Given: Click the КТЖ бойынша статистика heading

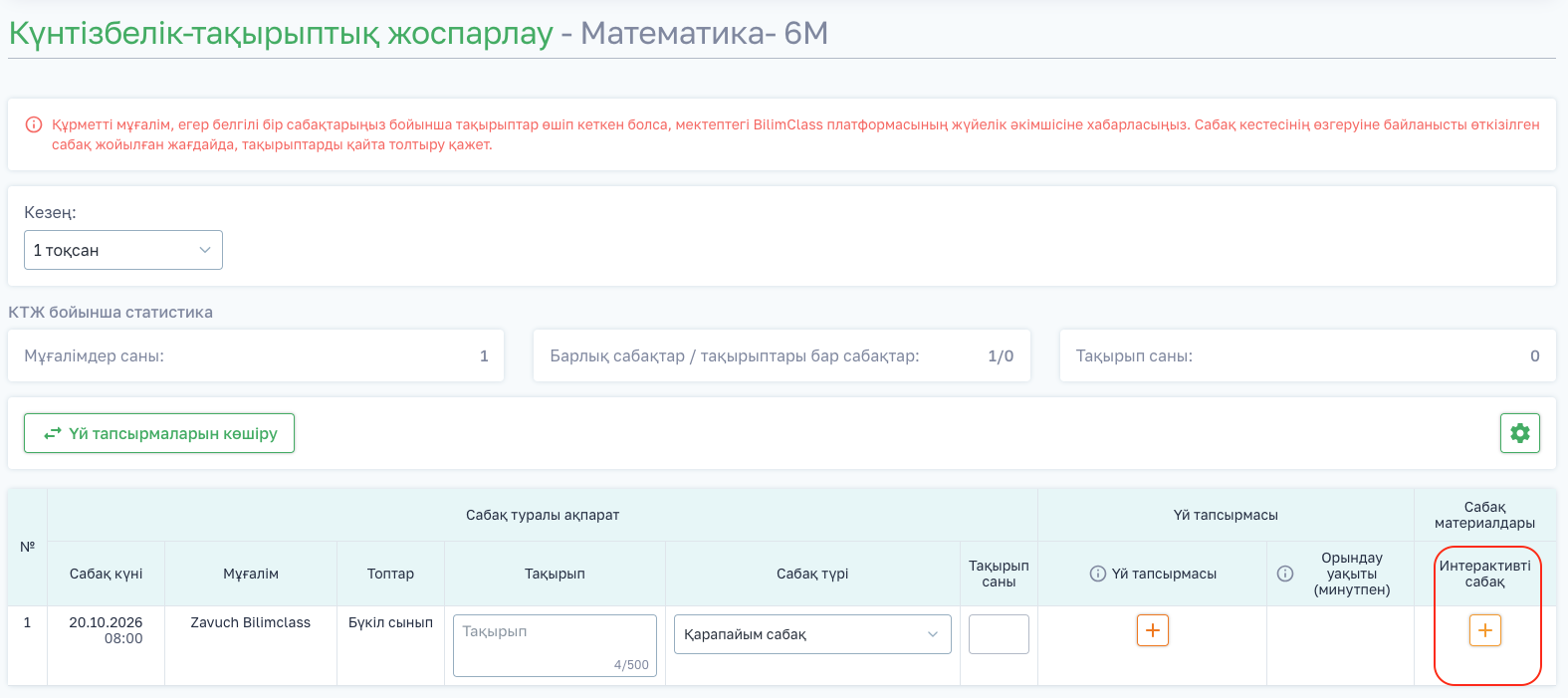Looking at the screenshot, I should click(111, 312).
